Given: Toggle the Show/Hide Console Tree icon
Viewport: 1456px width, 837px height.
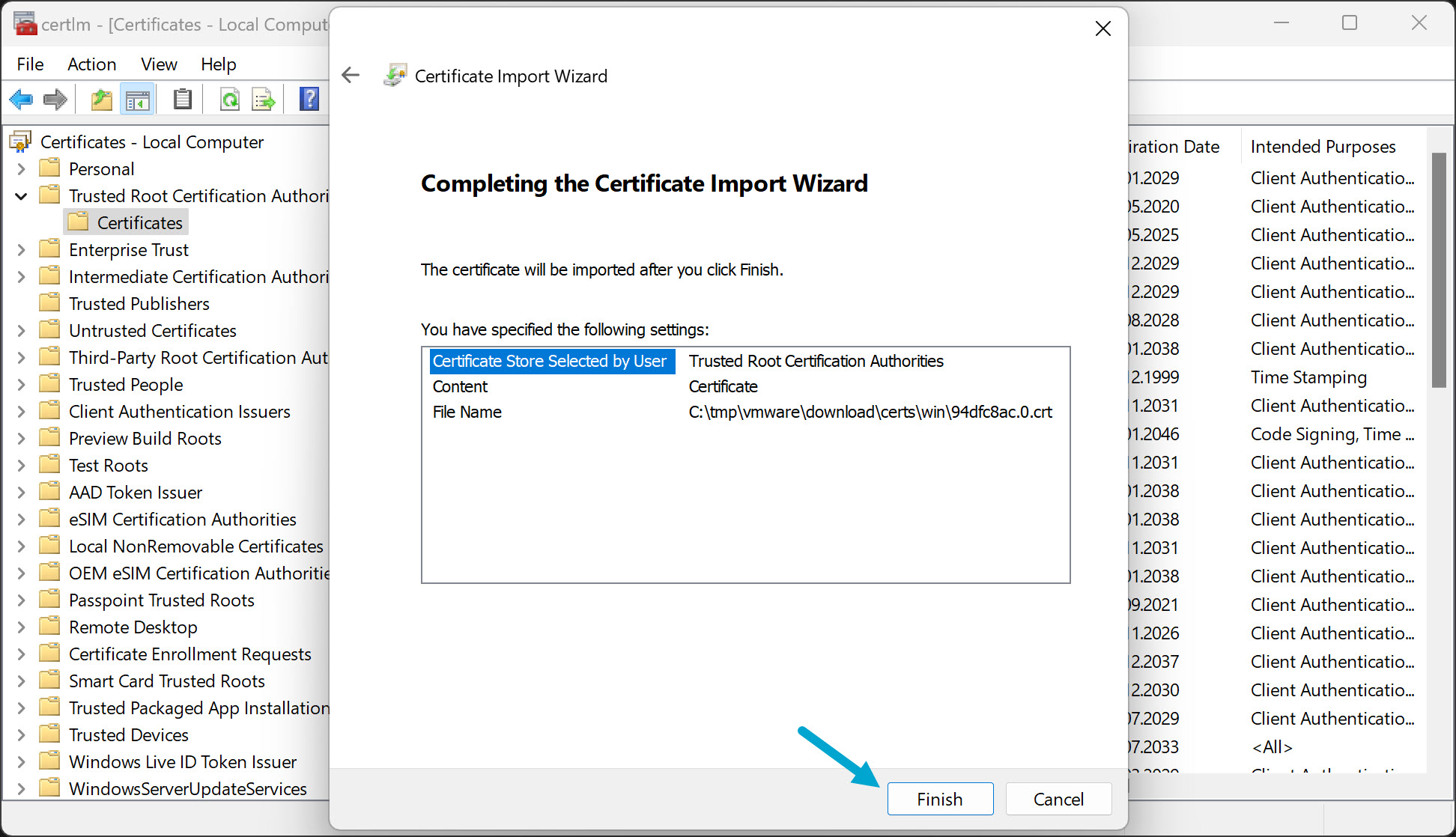Looking at the screenshot, I should pos(137,99).
